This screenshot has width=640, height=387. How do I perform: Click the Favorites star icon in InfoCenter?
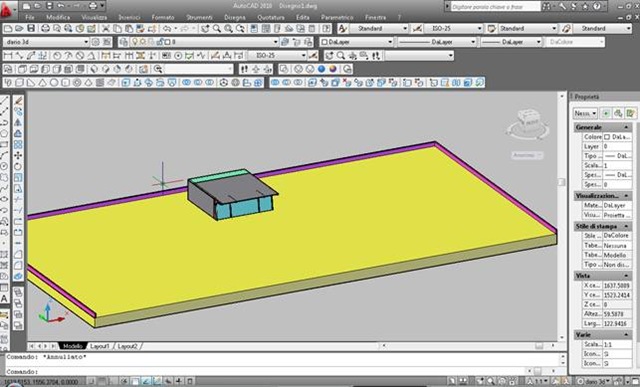tap(585, 6)
